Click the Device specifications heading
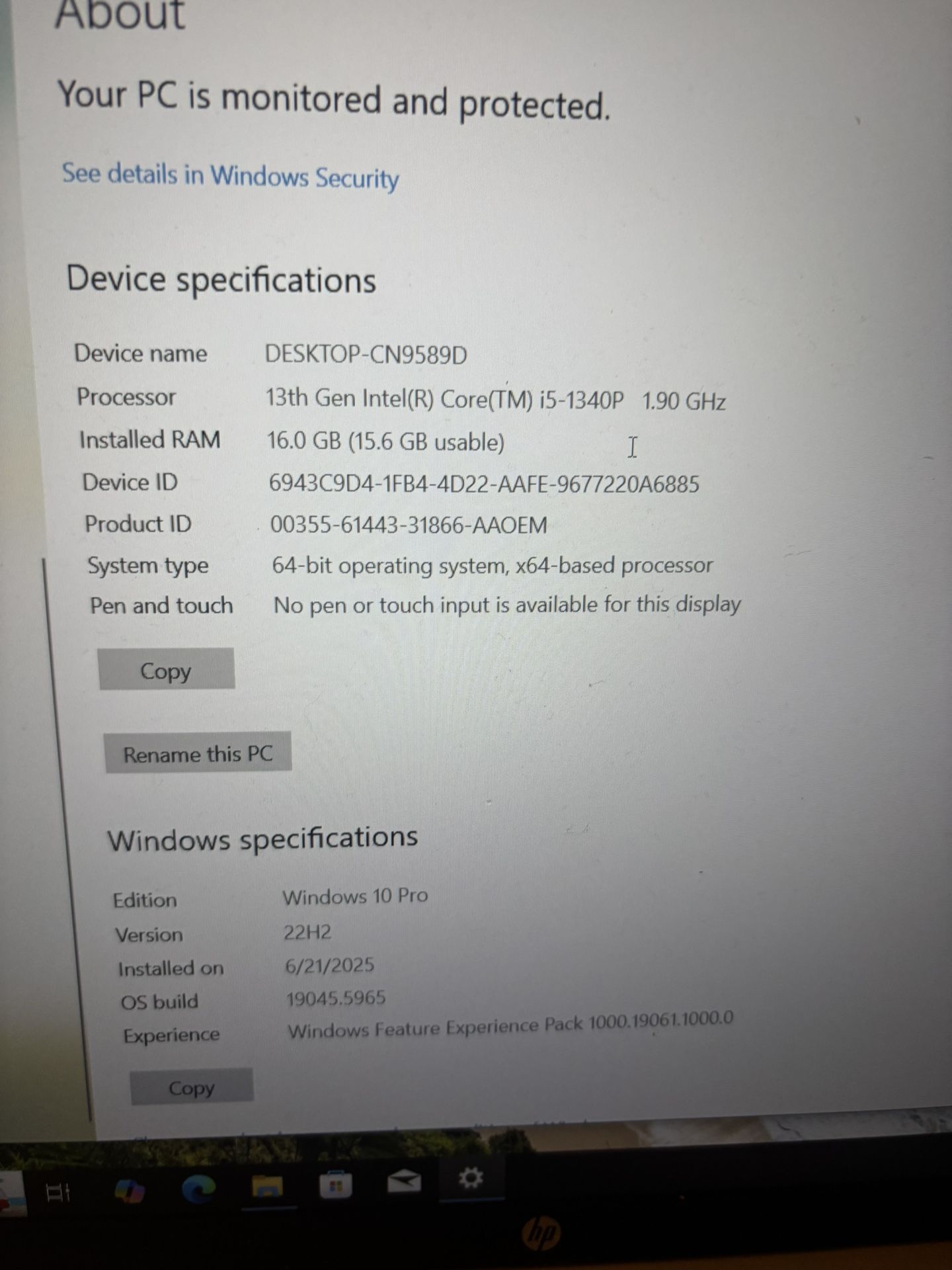This screenshot has width=952, height=1270. point(221,280)
